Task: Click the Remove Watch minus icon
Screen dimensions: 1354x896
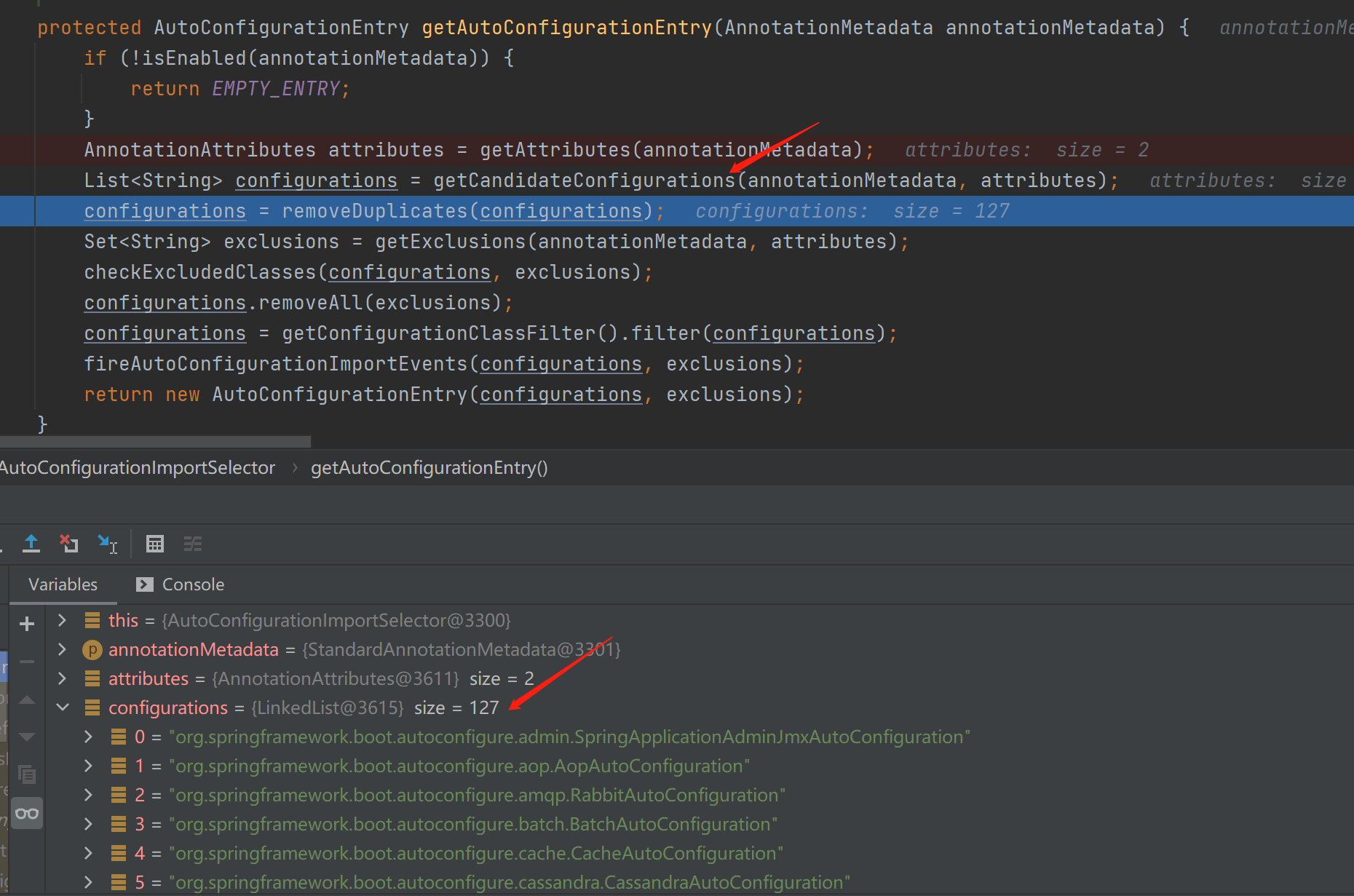Action: pyautogui.click(x=27, y=662)
